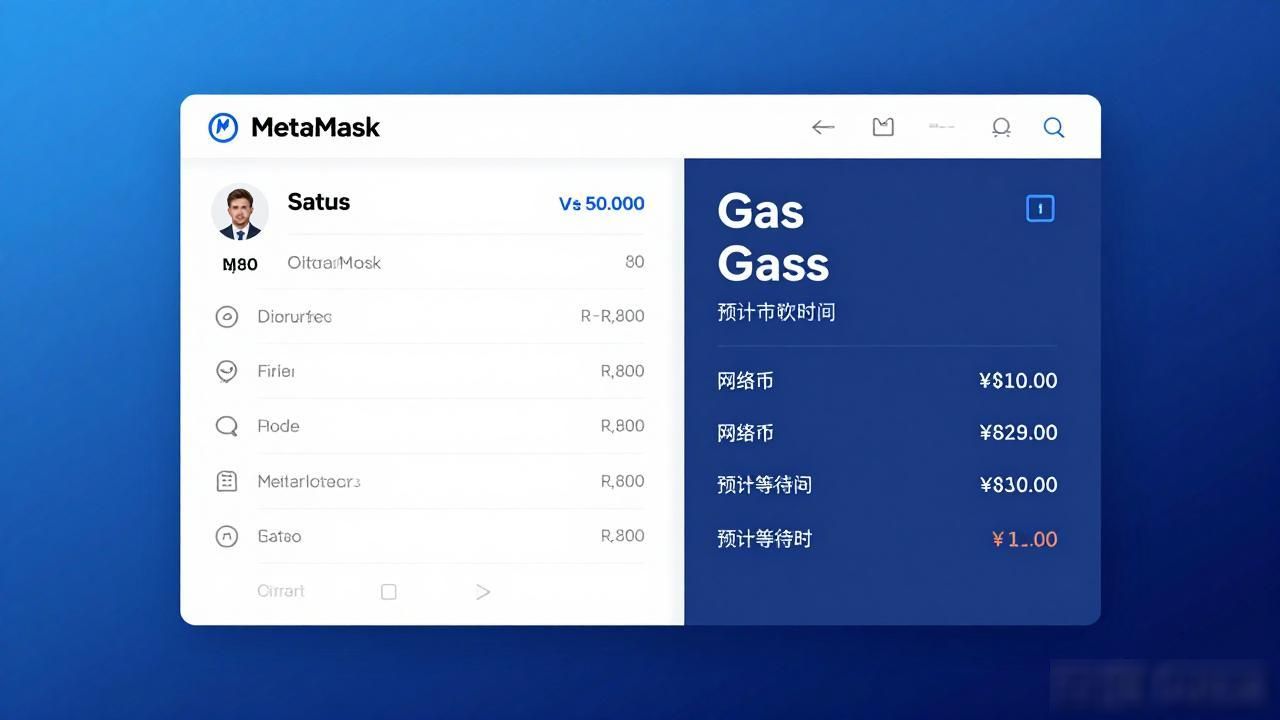The width and height of the screenshot is (1280, 720).
Task: Click the round icon beside Gatso
Action: pos(227,536)
